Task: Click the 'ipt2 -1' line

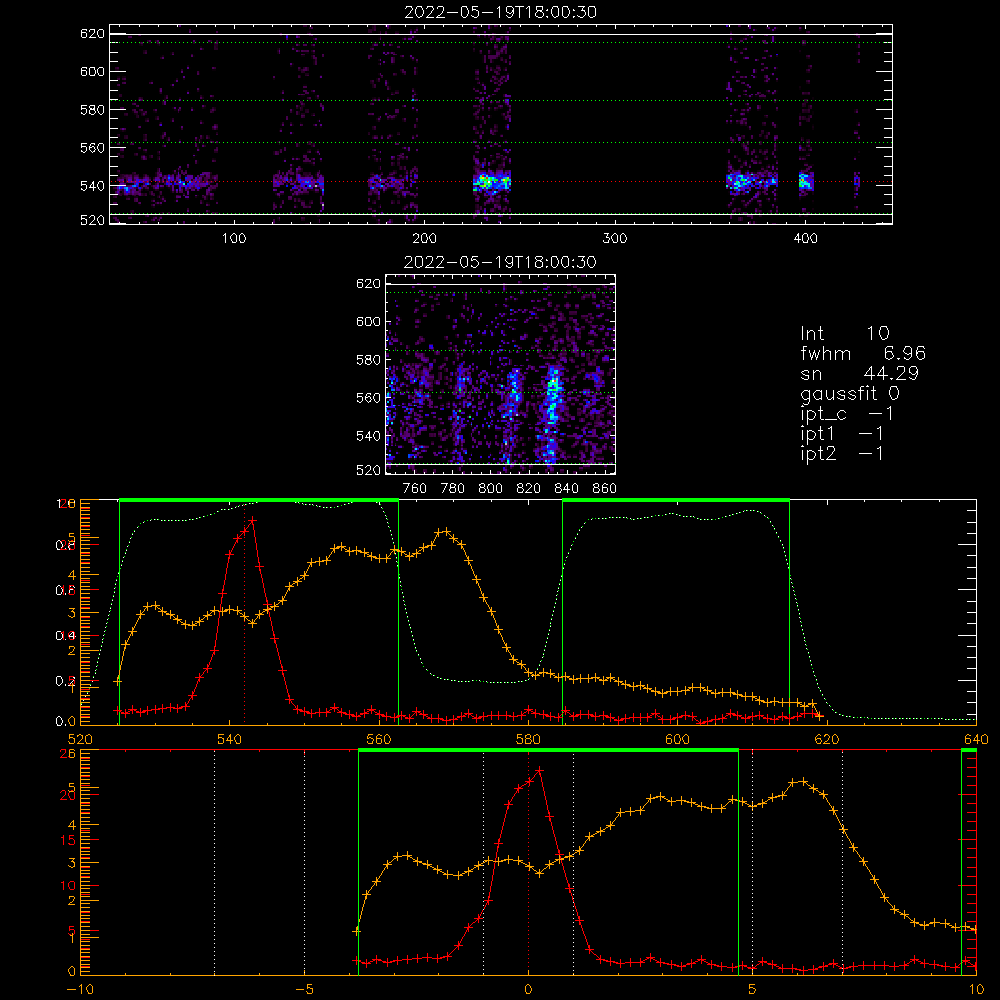Action: [x=842, y=453]
